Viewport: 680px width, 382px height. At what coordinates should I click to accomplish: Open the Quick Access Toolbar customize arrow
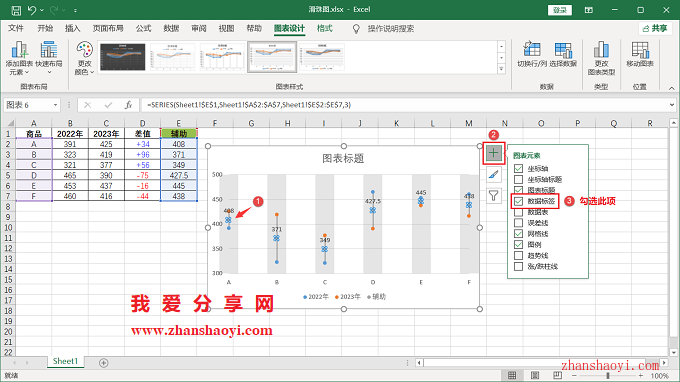pyautogui.click(x=75, y=10)
